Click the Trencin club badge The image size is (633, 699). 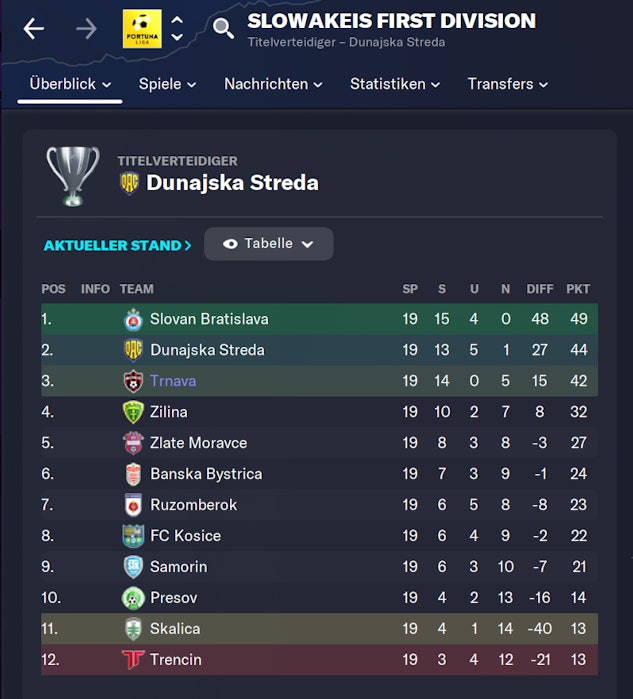click(133, 660)
